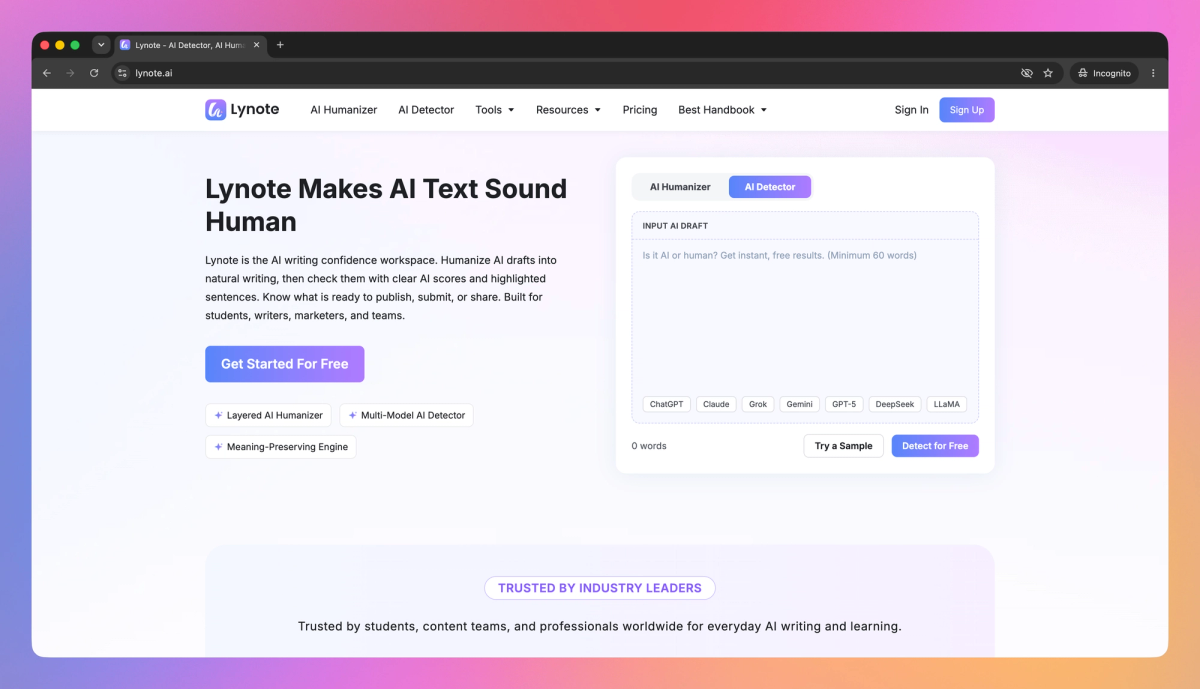Switch to the AI Humanizer tab
Image resolution: width=1200 pixels, height=689 pixels.
(680, 187)
